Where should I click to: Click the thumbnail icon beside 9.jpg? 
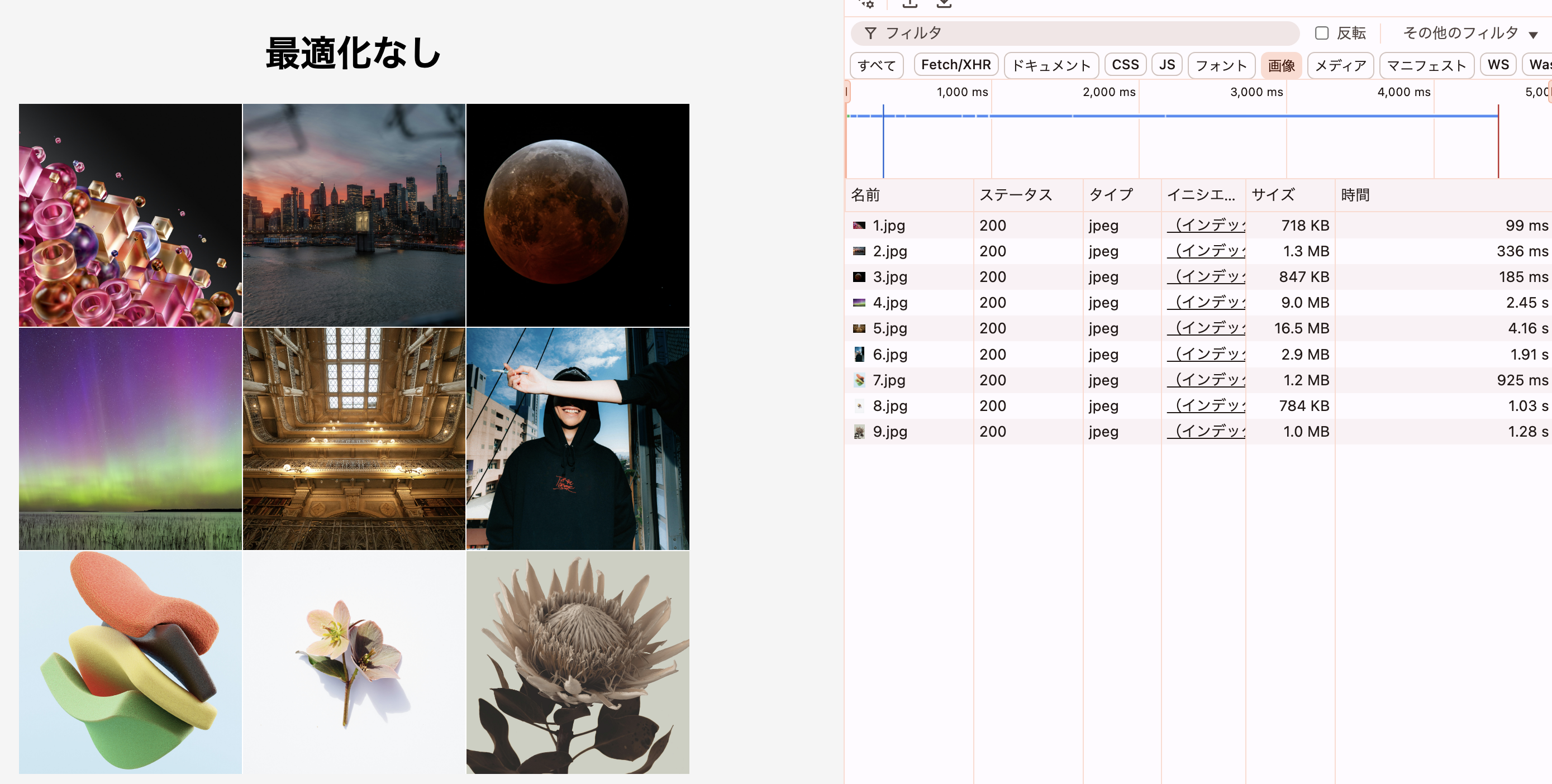click(x=859, y=431)
